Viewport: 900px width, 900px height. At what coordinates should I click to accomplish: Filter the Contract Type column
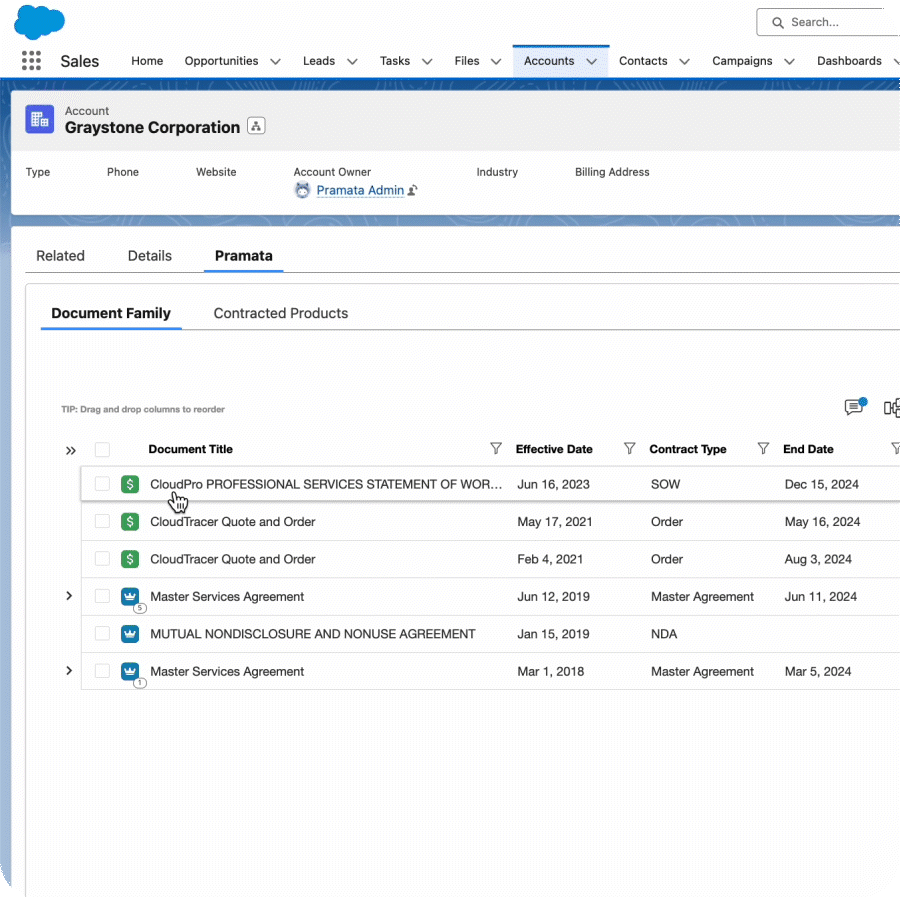(763, 449)
